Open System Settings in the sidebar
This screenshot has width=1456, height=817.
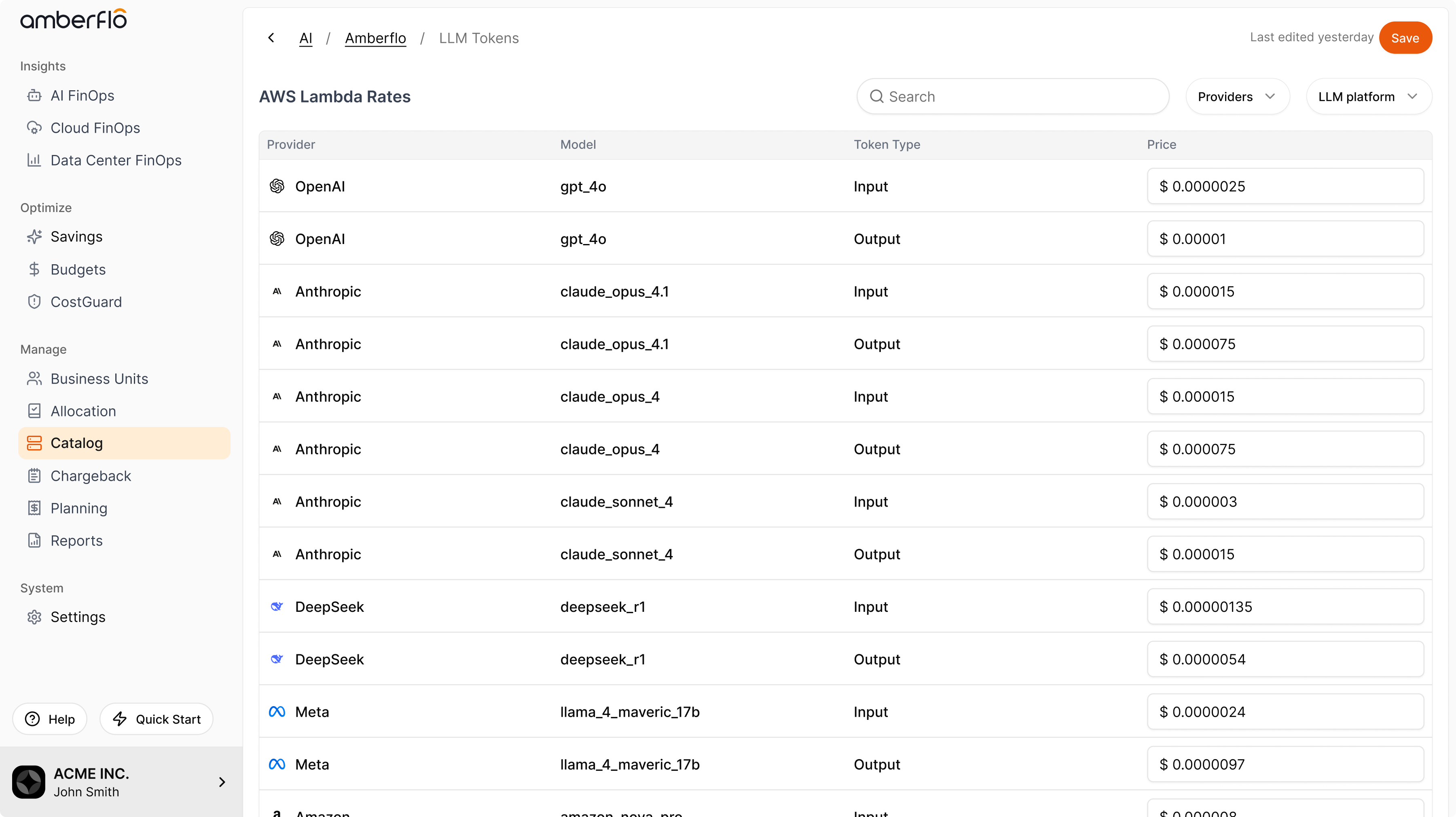[x=77, y=617]
